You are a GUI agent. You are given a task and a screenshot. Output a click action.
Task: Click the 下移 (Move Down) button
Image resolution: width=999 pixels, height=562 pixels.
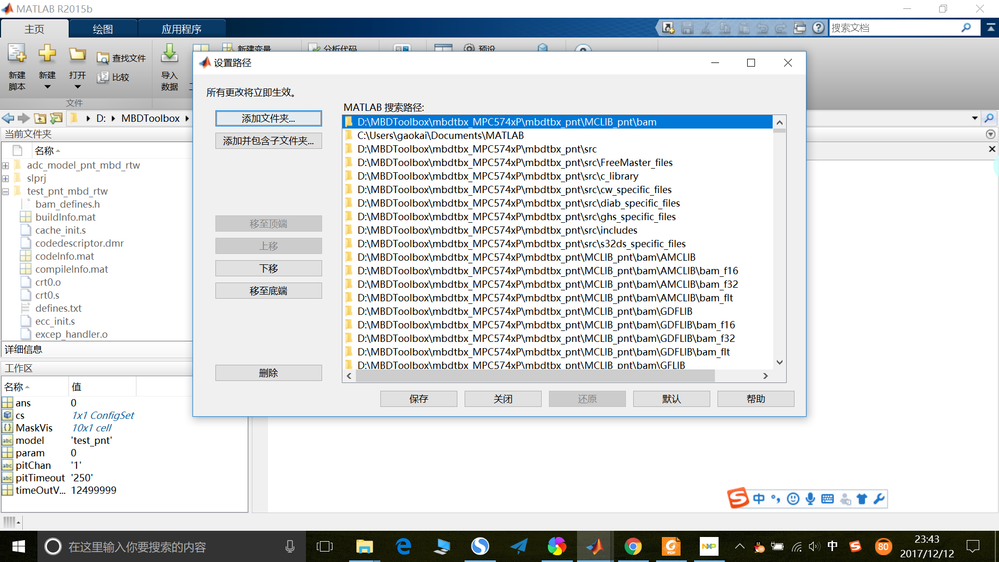(268, 268)
